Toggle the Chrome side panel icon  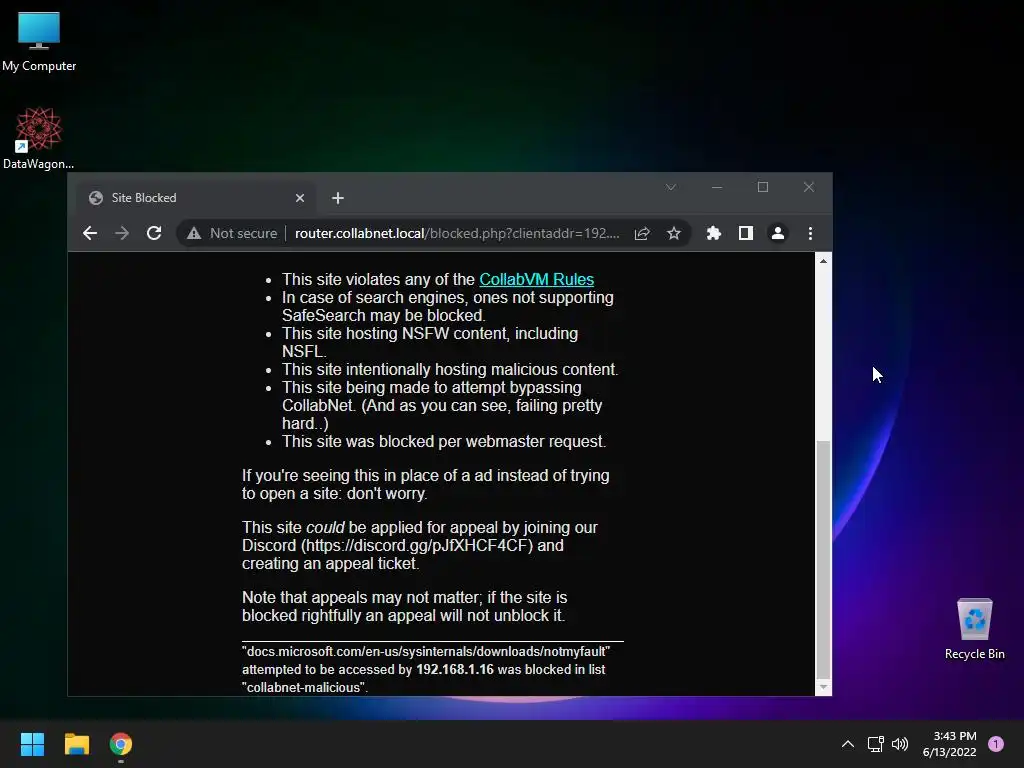tap(746, 233)
